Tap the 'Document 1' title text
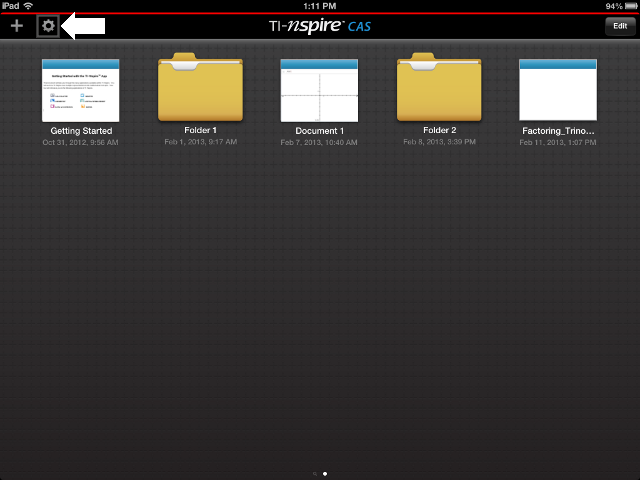The width and height of the screenshot is (640, 480). tap(319, 131)
